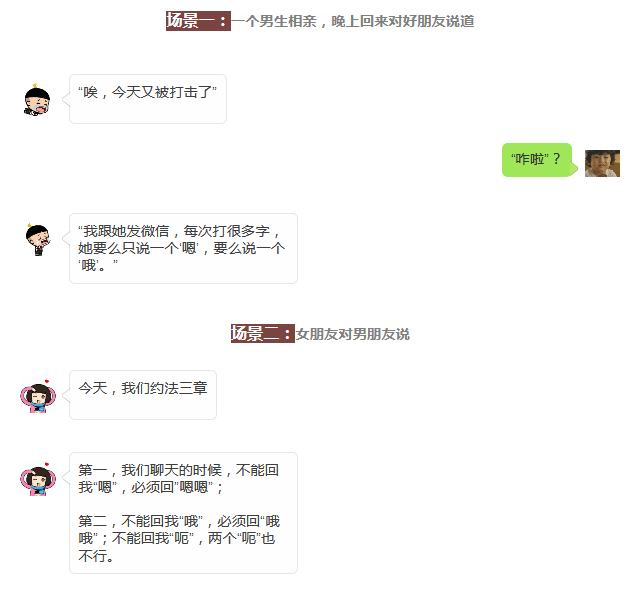
Task: Click the line starting "第二，不能回我"
Action: click(x=179, y=521)
